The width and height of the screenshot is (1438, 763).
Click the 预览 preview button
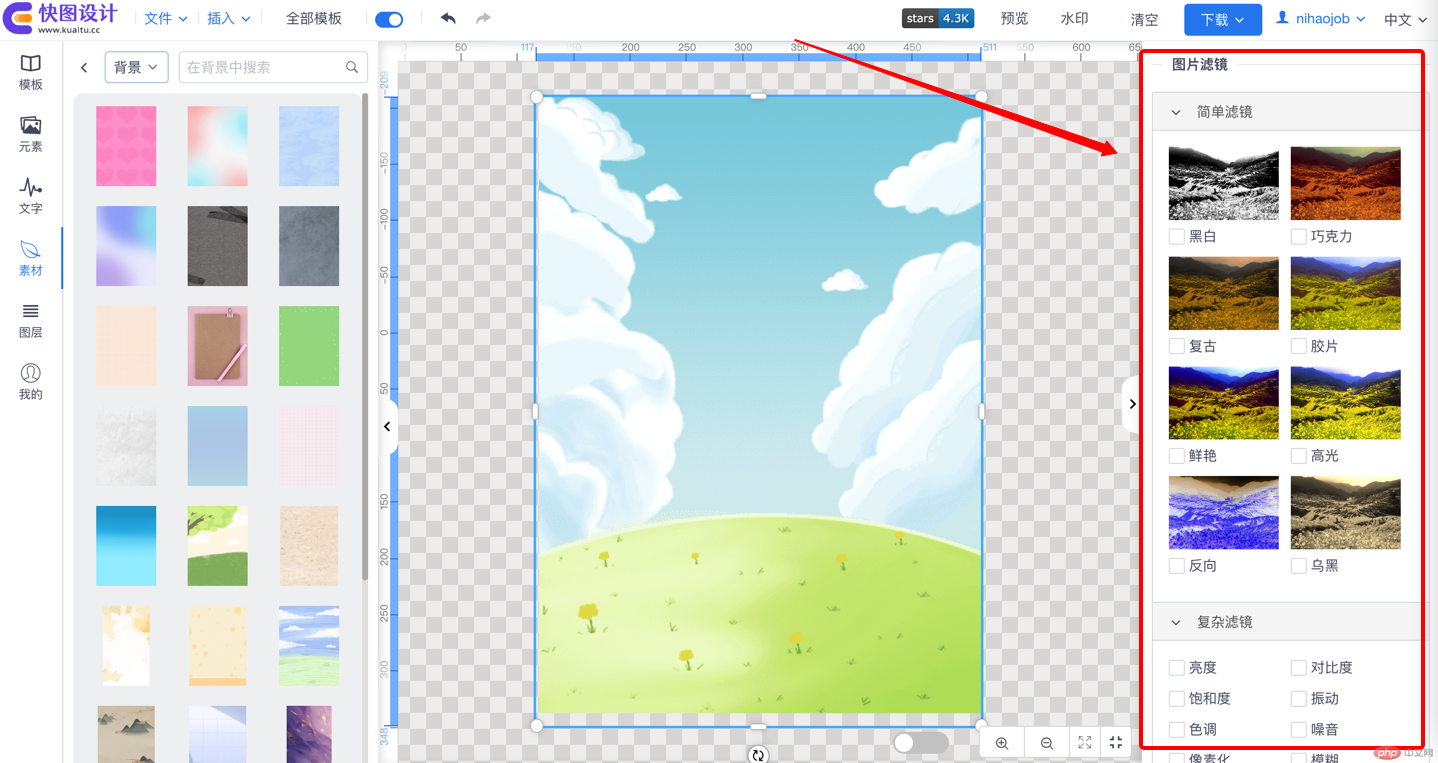1014,19
